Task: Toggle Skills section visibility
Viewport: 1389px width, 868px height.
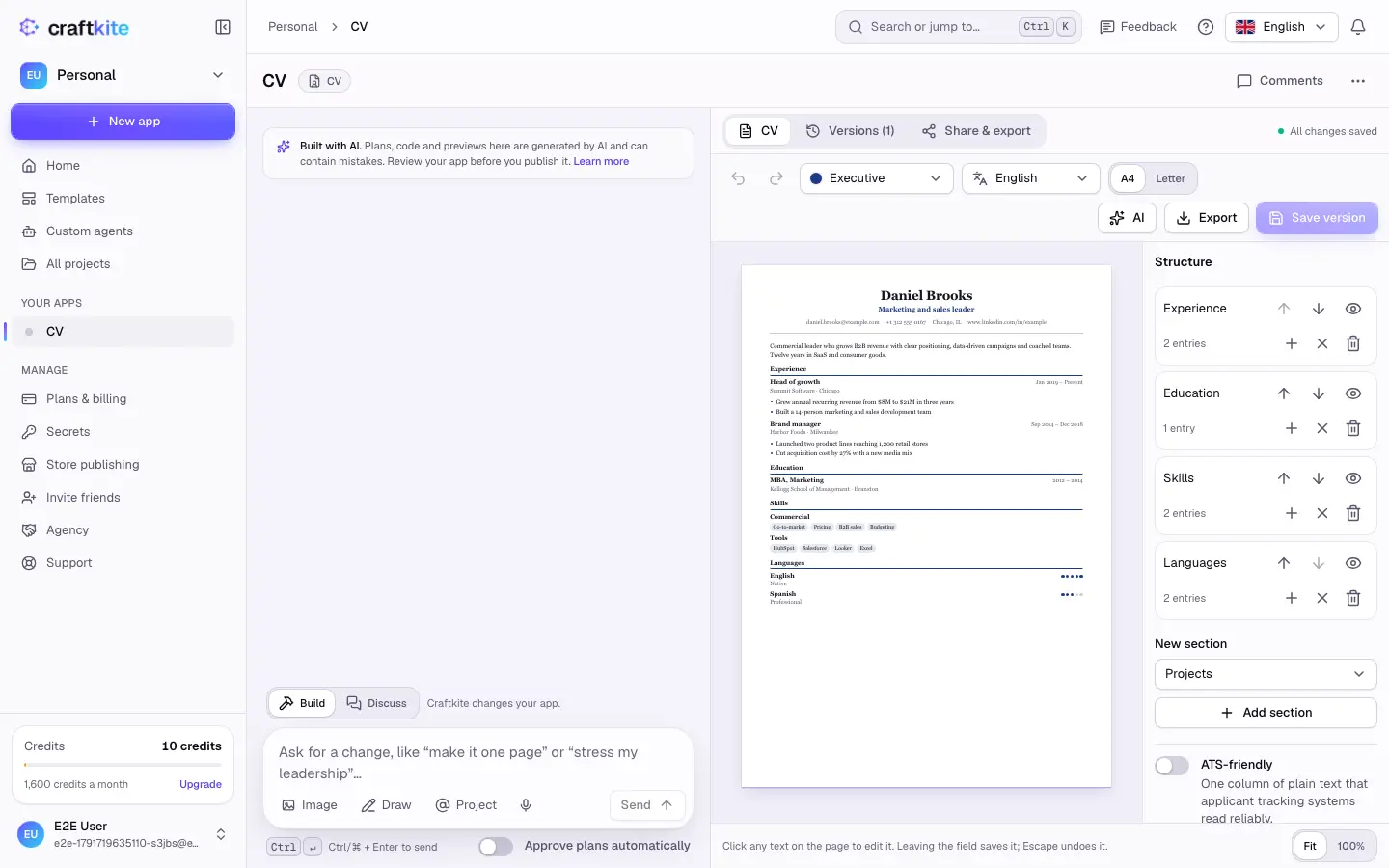Action: [1353, 478]
